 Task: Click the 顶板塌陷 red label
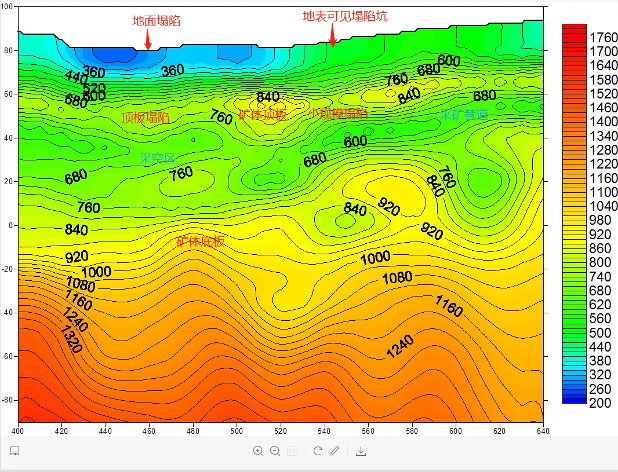click(x=145, y=117)
